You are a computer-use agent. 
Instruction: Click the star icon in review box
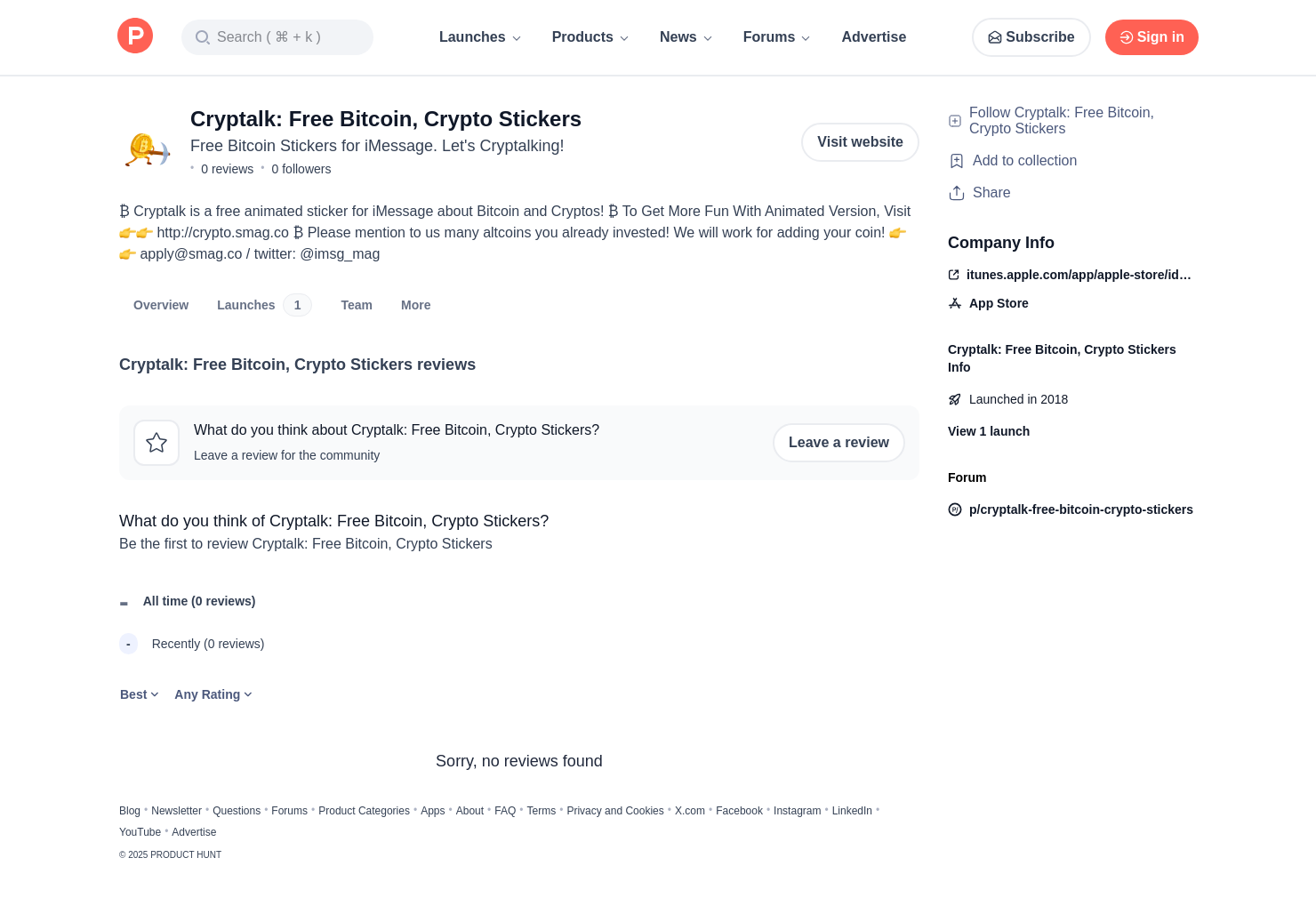(156, 443)
